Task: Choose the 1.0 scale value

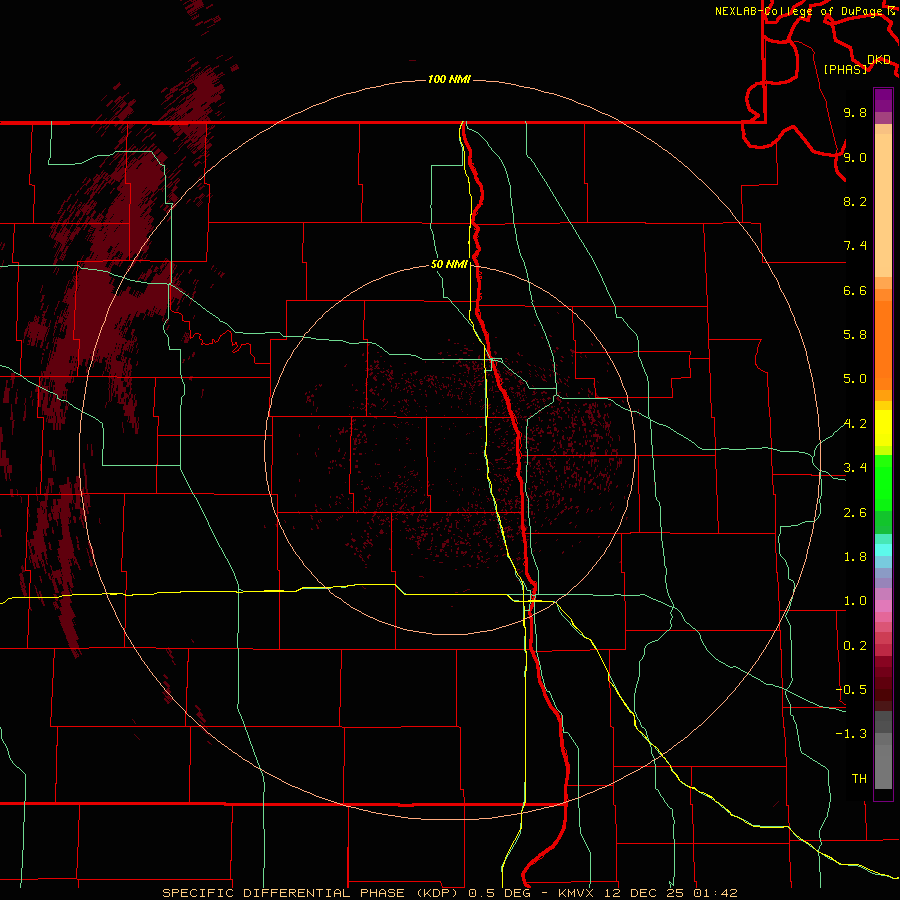Action: tap(855, 601)
